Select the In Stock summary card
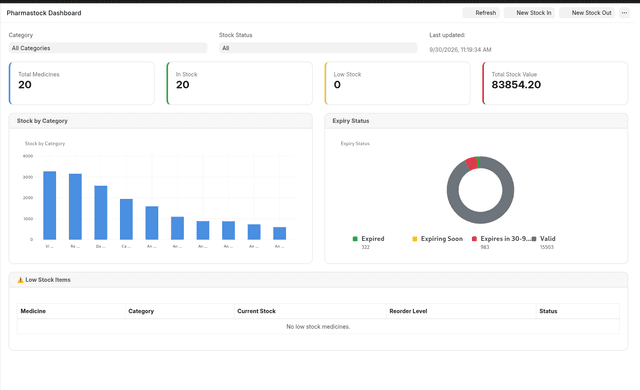 click(x=240, y=83)
